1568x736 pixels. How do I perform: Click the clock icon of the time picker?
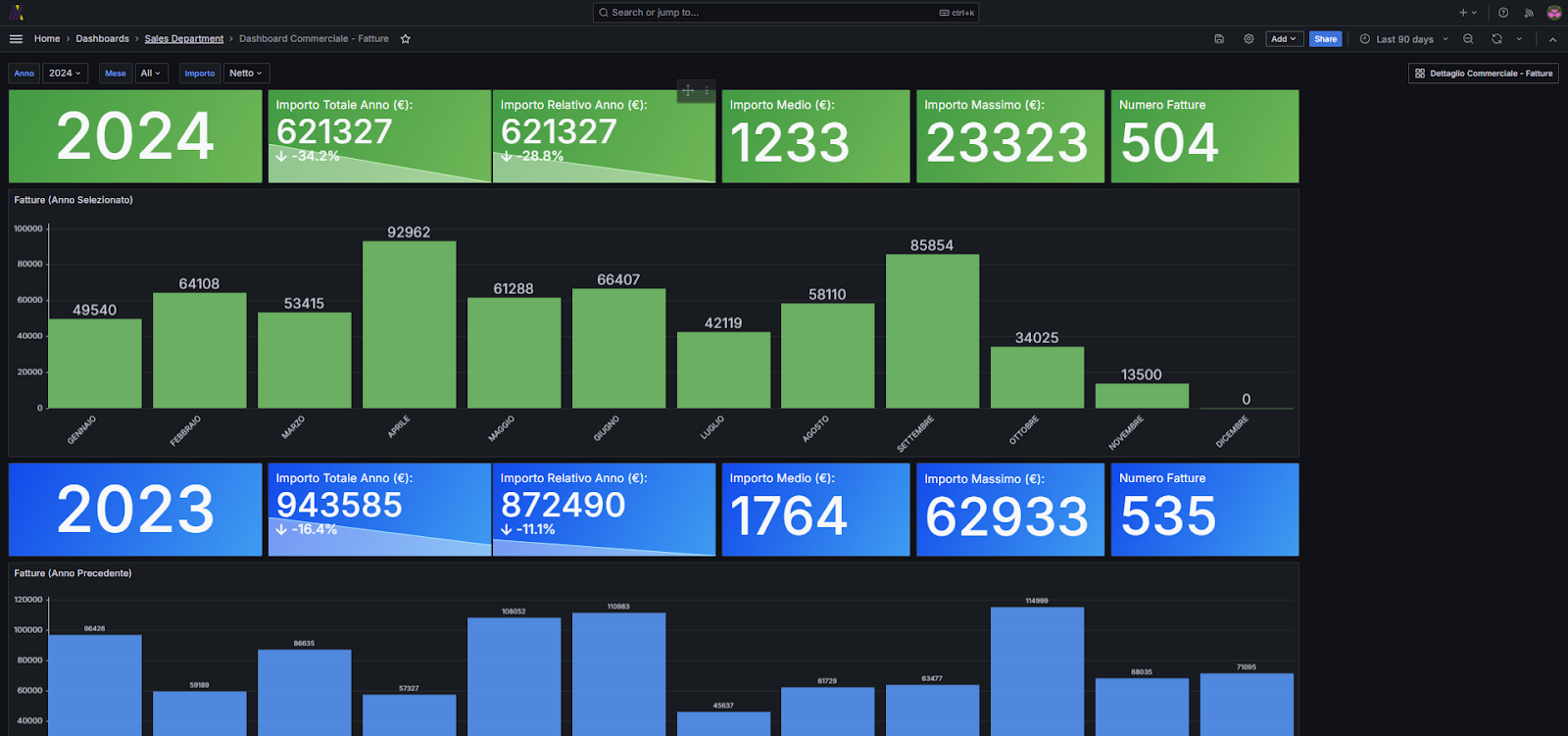click(x=1365, y=39)
